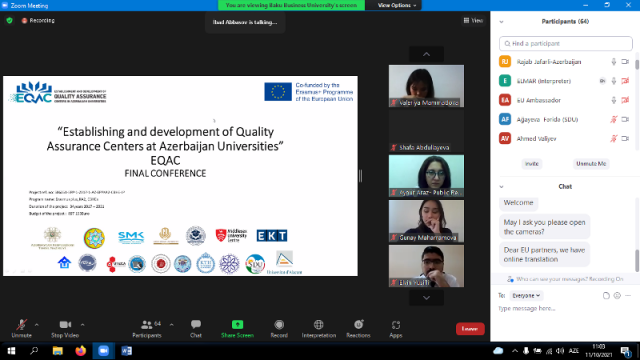Click the Record icon in toolbar
Viewport: 640px width, 360px height.
click(x=279, y=325)
